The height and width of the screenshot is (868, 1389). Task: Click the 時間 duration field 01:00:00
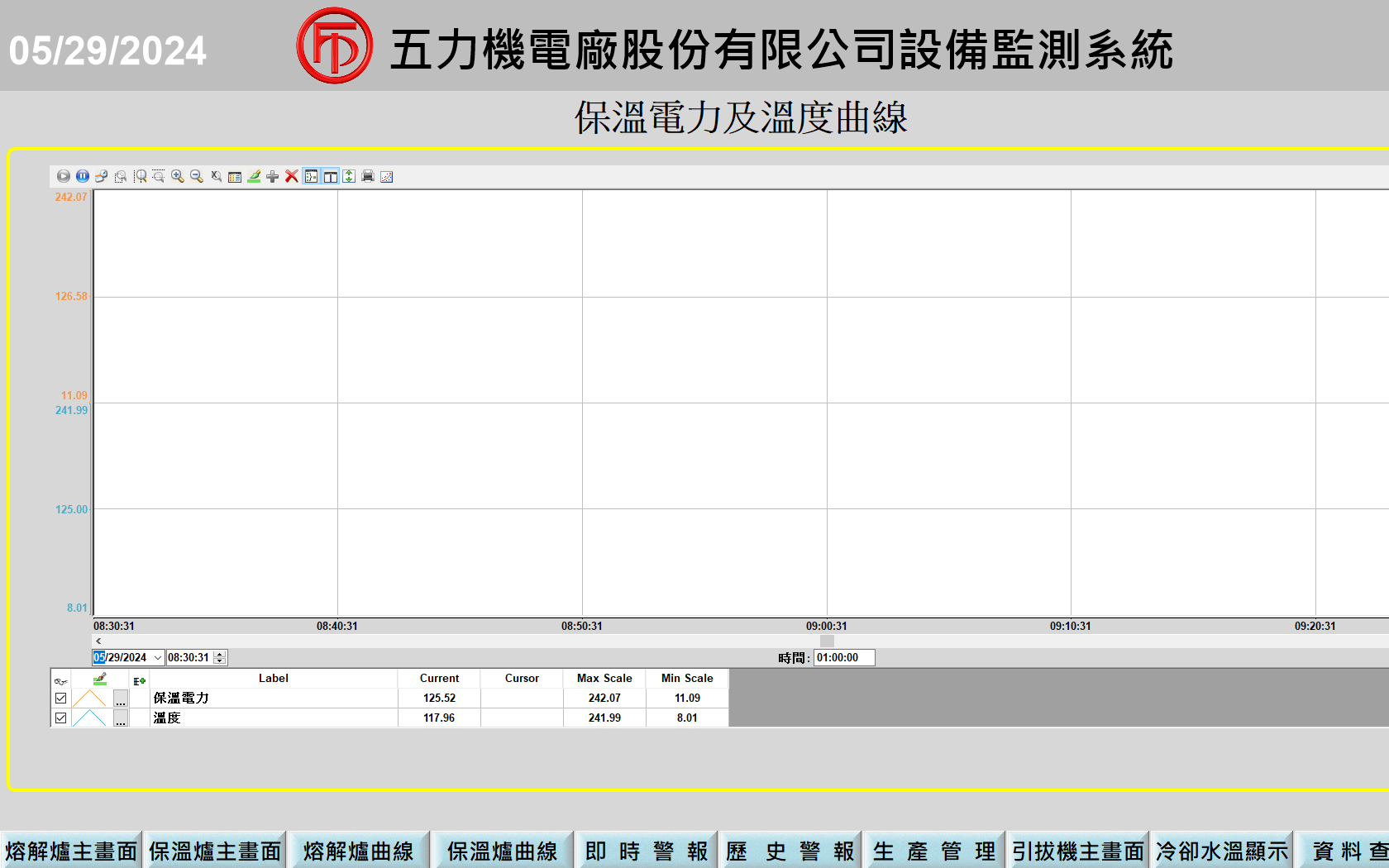(x=843, y=658)
